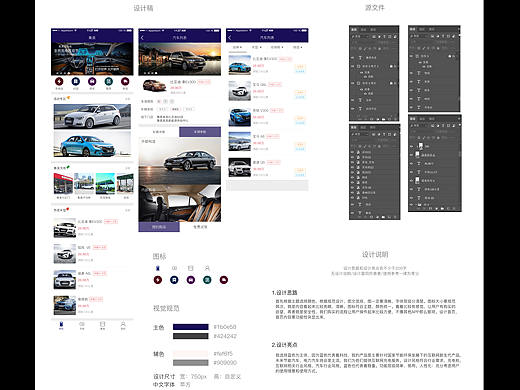This screenshot has width=520, height=390.
Task: Pick the navy #1b0e68 main color swatch
Action: pos(191,327)
